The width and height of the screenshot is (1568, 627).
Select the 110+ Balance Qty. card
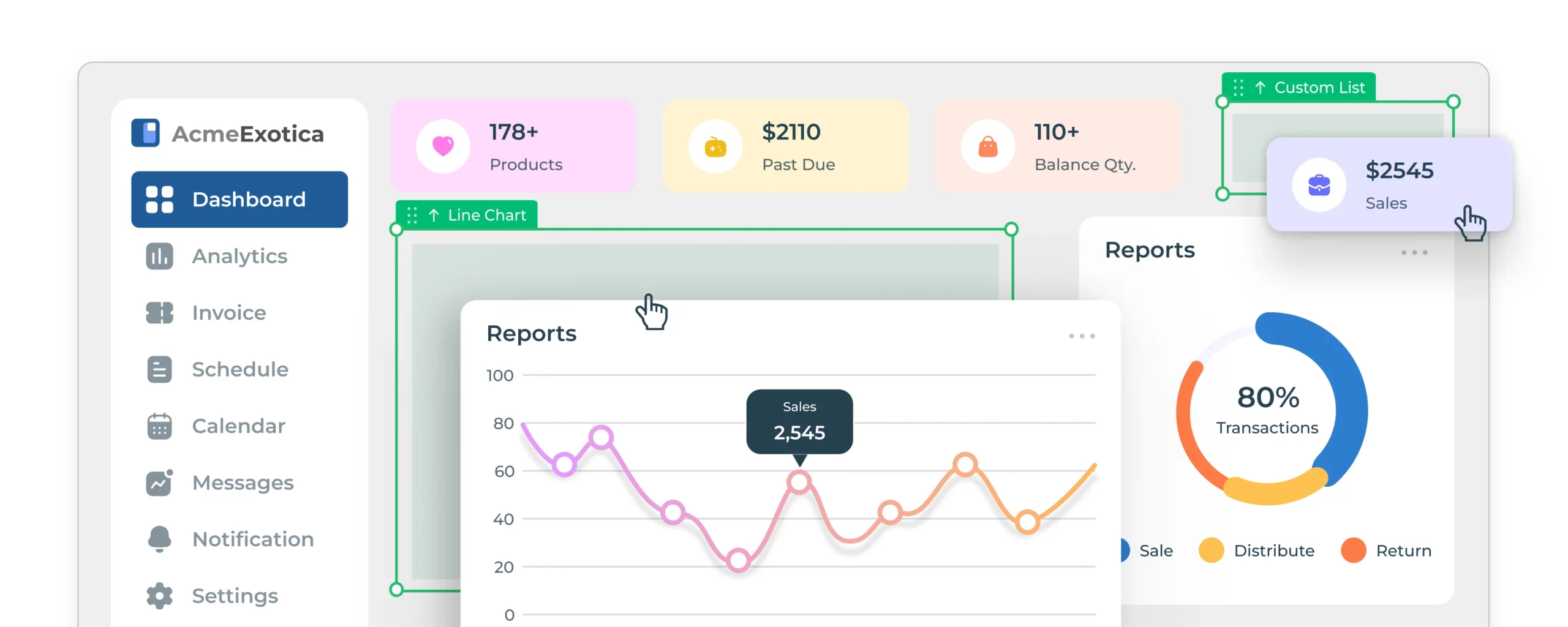pos(1058,146)
